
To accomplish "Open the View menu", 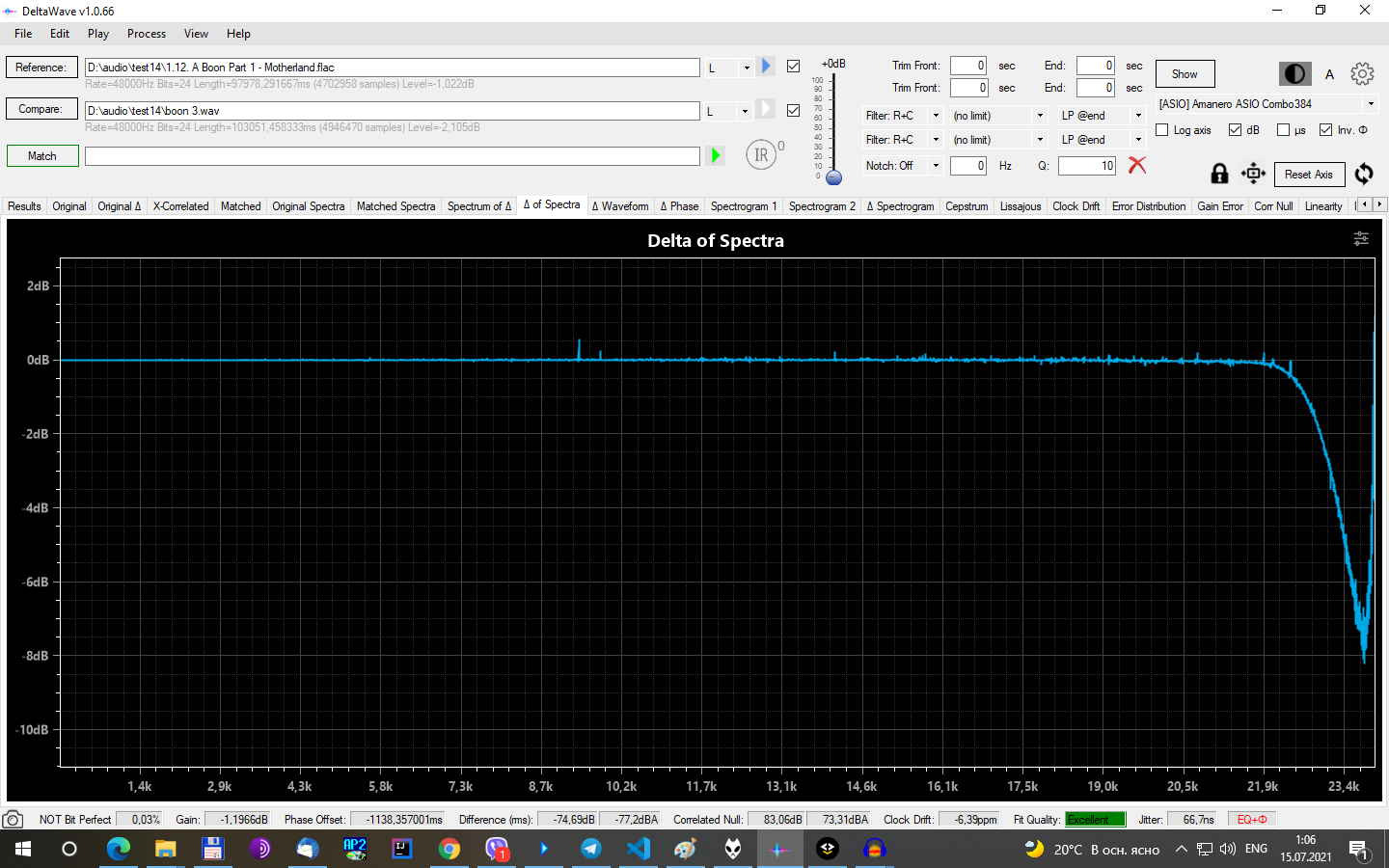I will coord(196,33).
